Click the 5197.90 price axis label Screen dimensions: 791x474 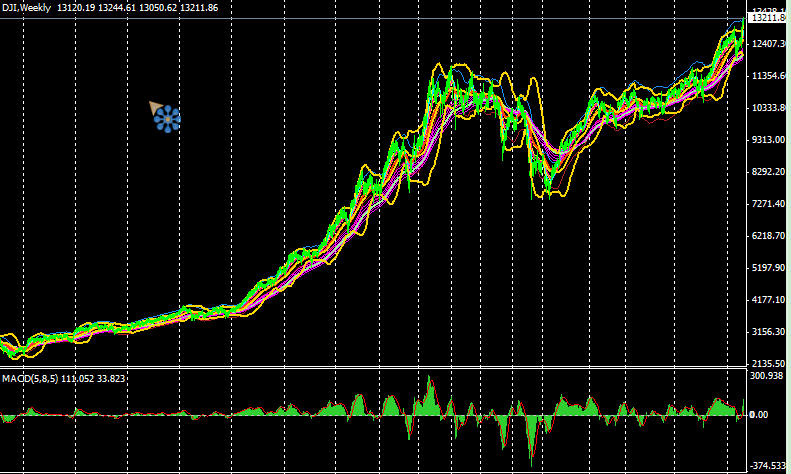coord(770,267)
